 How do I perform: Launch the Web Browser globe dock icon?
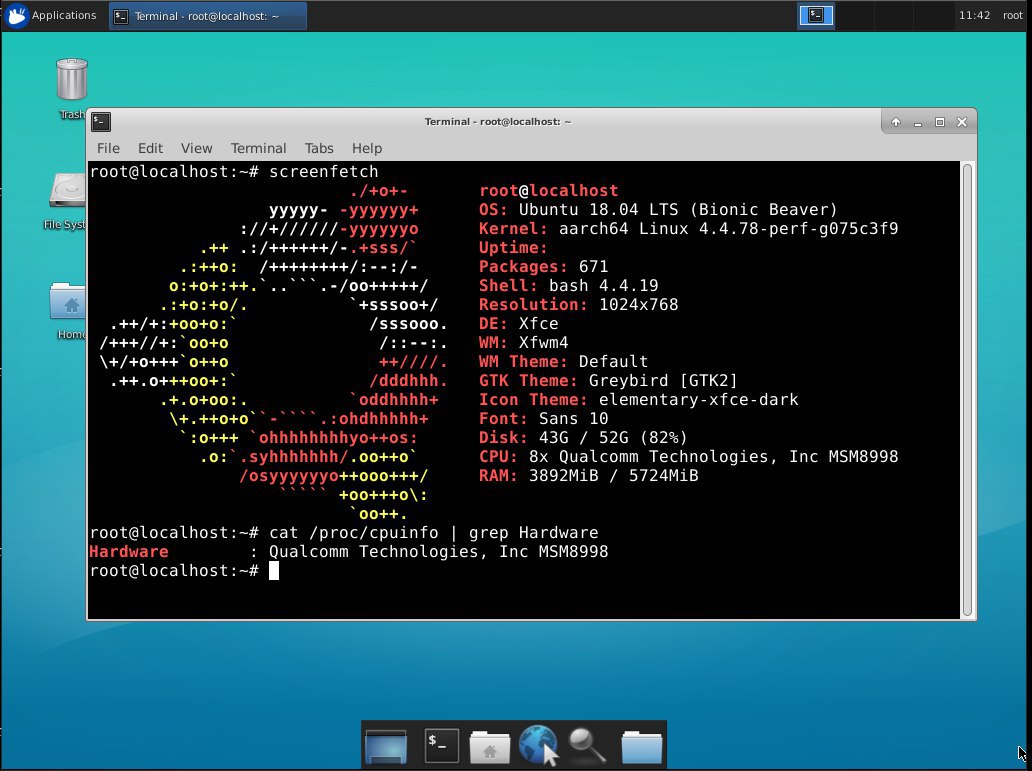coord(538,745)
